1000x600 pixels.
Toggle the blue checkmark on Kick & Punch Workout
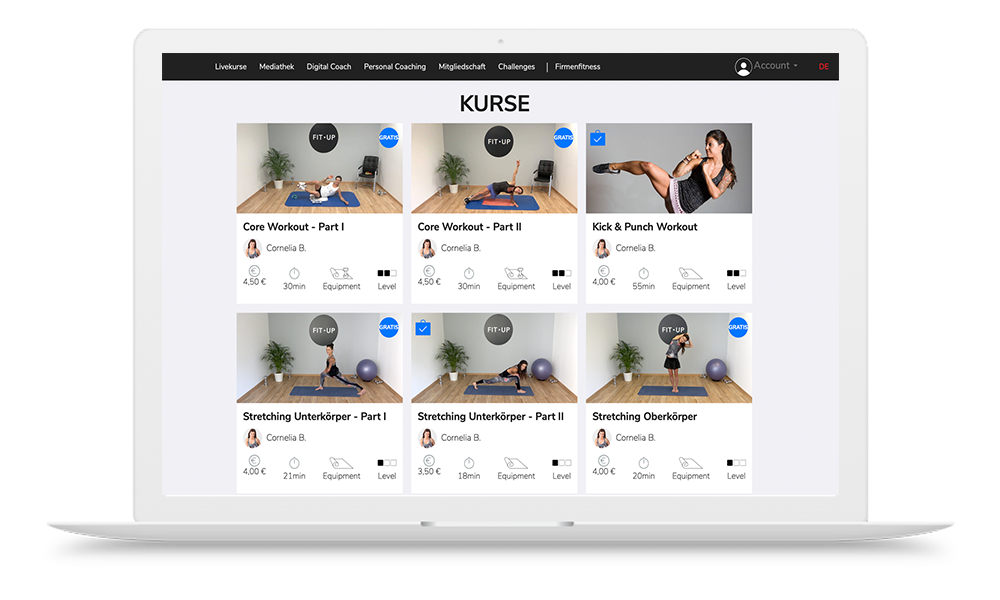tap(597, 139)
